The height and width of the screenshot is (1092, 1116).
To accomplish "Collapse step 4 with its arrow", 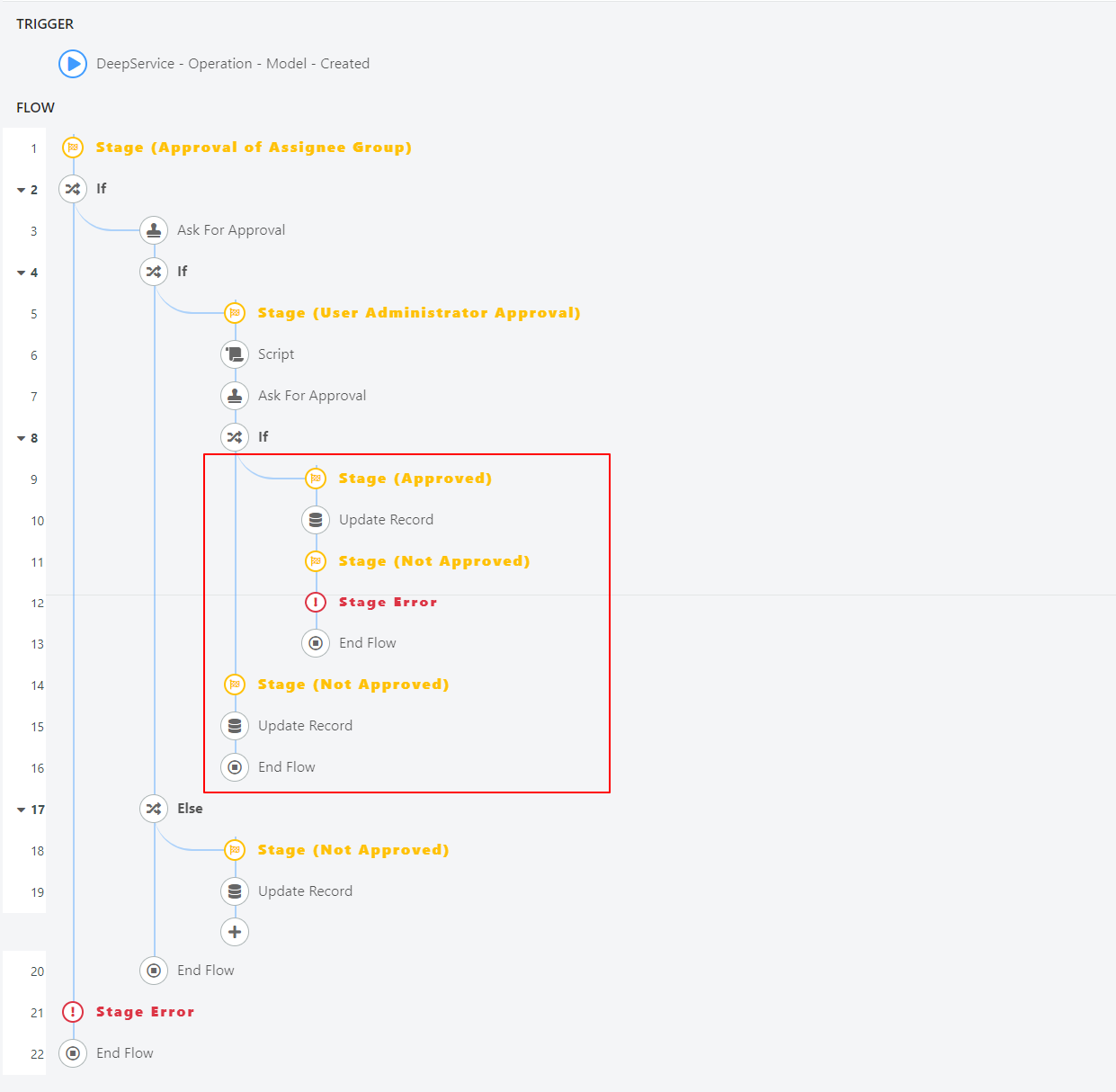I will pos(21,273).
